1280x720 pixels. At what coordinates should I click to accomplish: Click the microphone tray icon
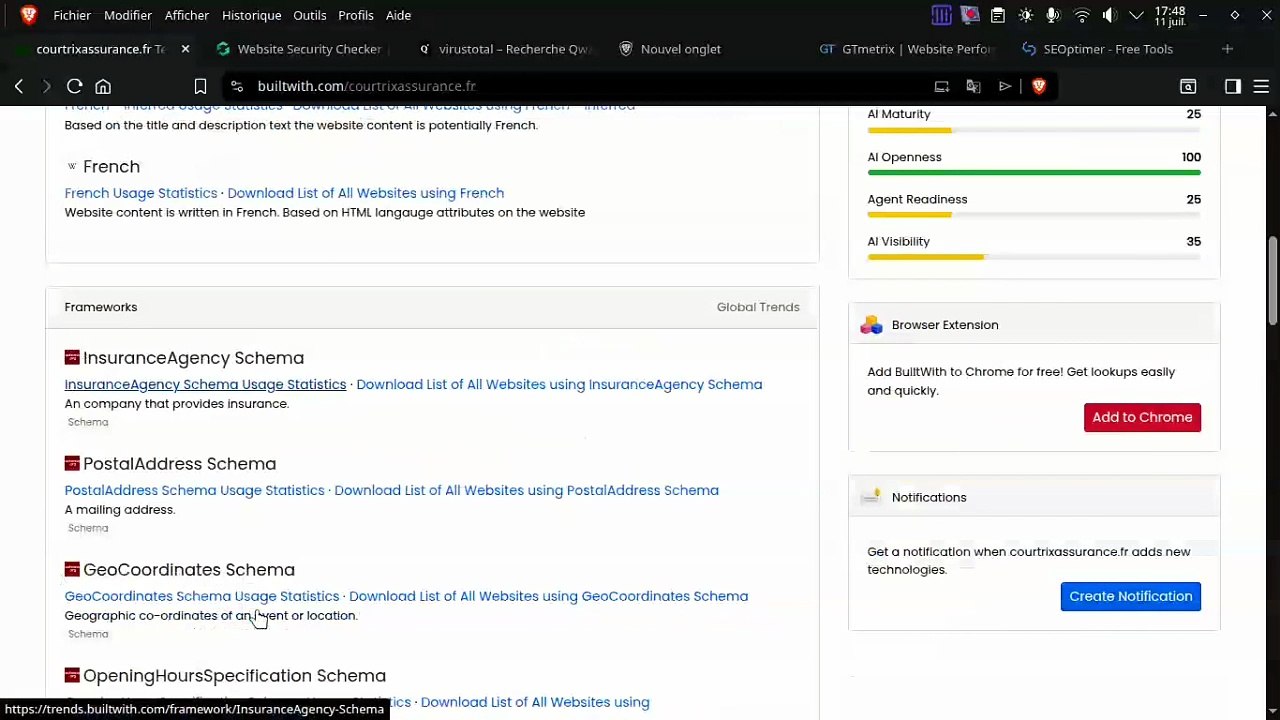(x=1053, y=15)
